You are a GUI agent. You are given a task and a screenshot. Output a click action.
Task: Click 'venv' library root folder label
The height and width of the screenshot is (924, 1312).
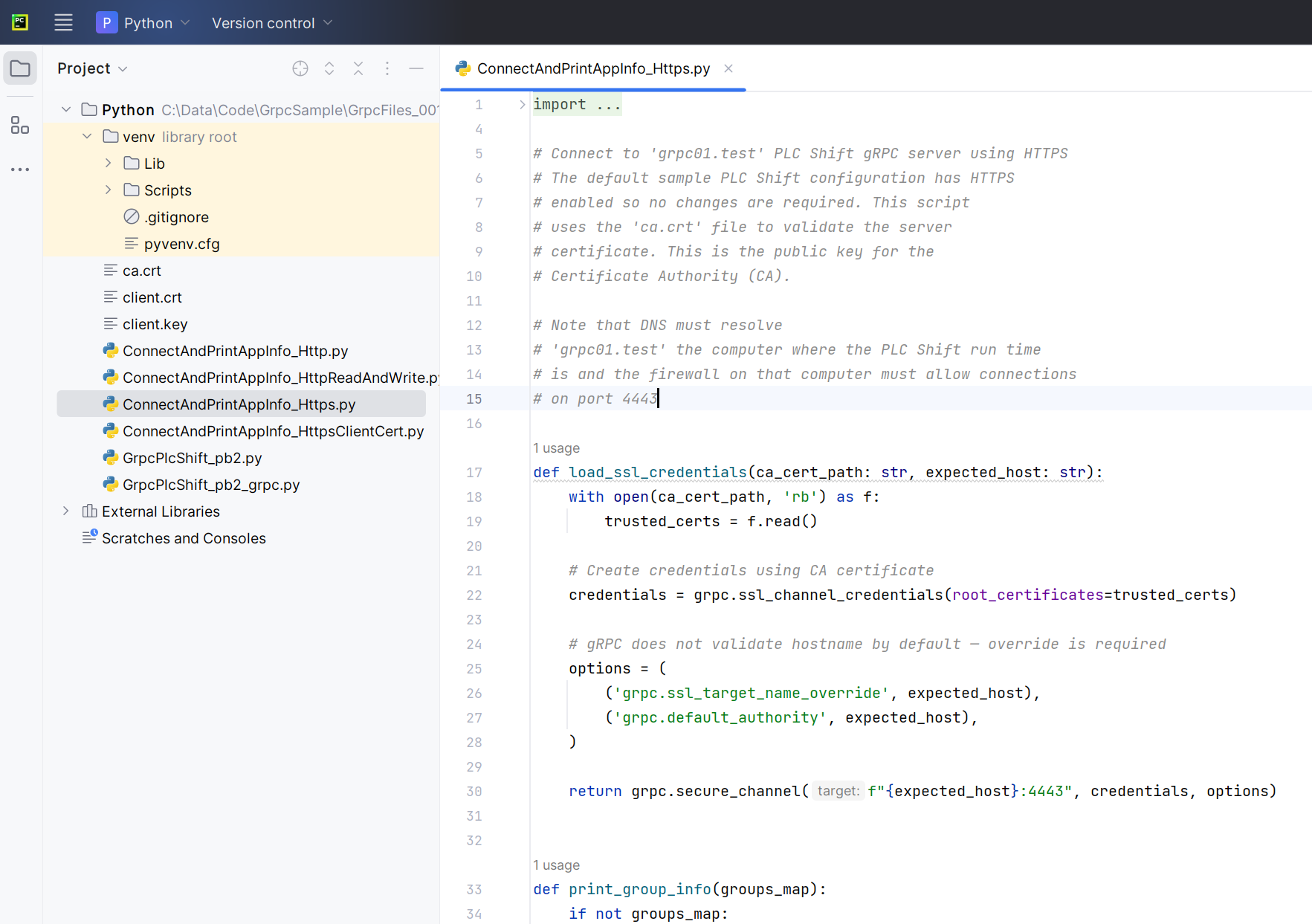[139, 137]
